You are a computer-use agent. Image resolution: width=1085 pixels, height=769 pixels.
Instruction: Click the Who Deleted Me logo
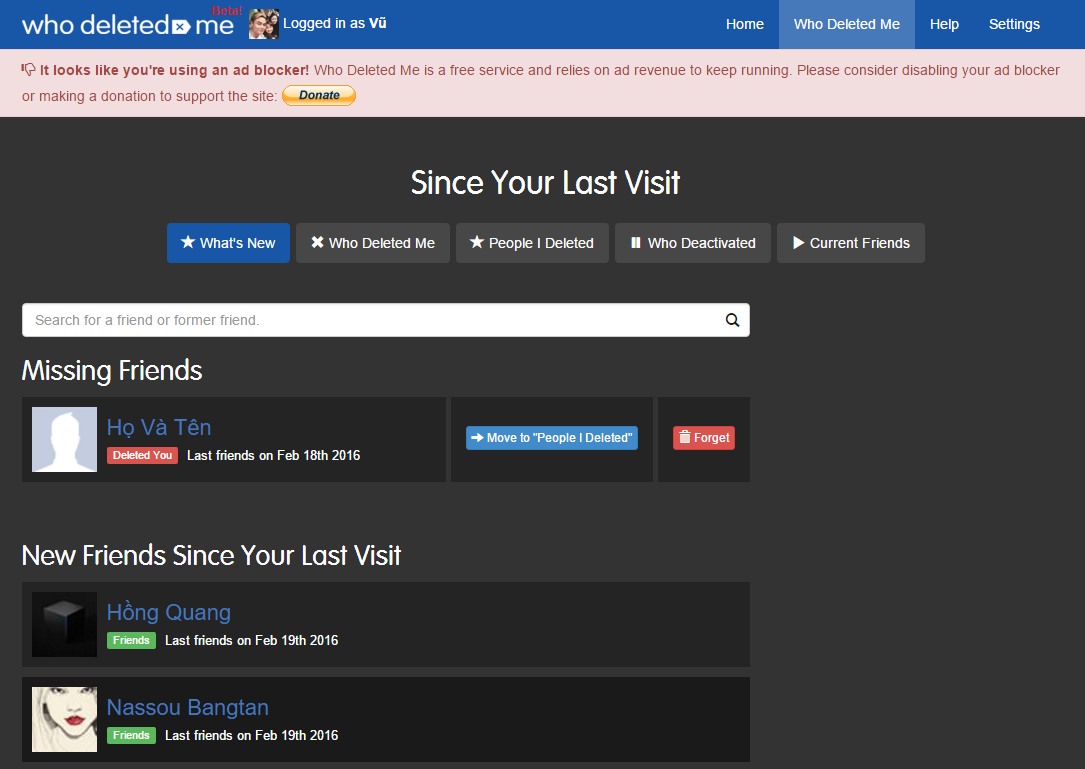(x=127, y=24)
